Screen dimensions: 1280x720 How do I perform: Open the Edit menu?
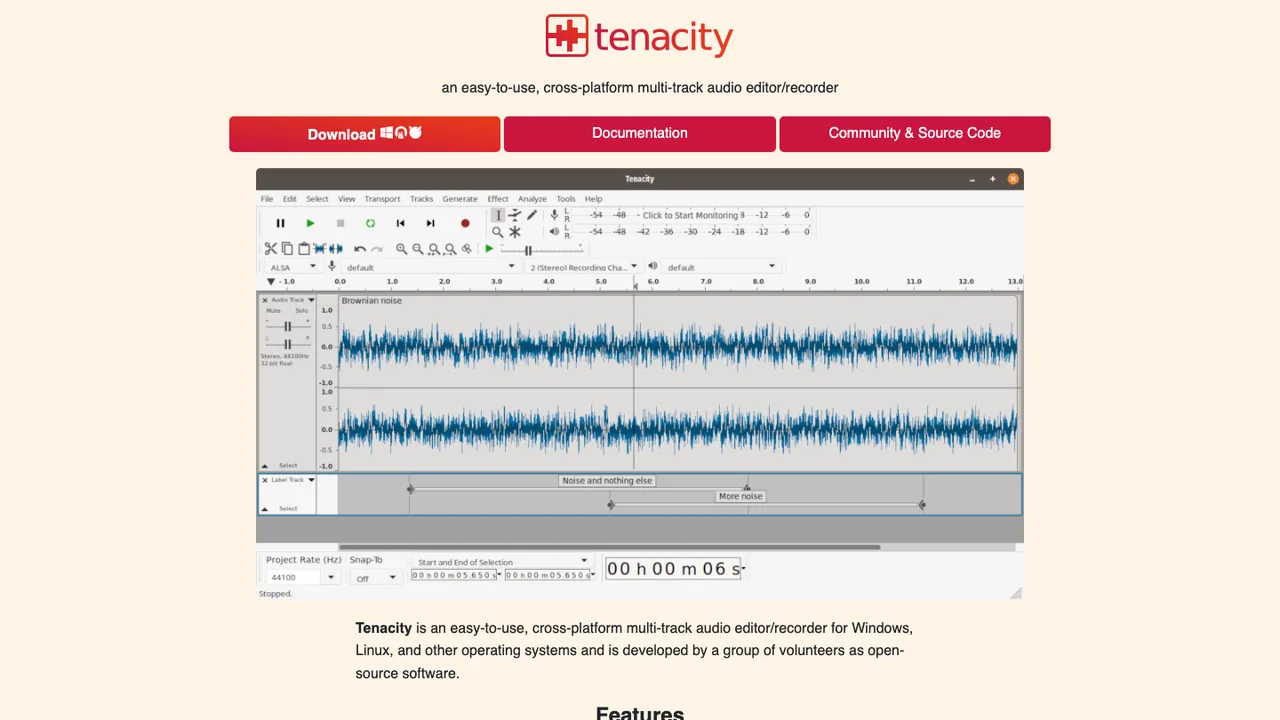pos(290,199)
